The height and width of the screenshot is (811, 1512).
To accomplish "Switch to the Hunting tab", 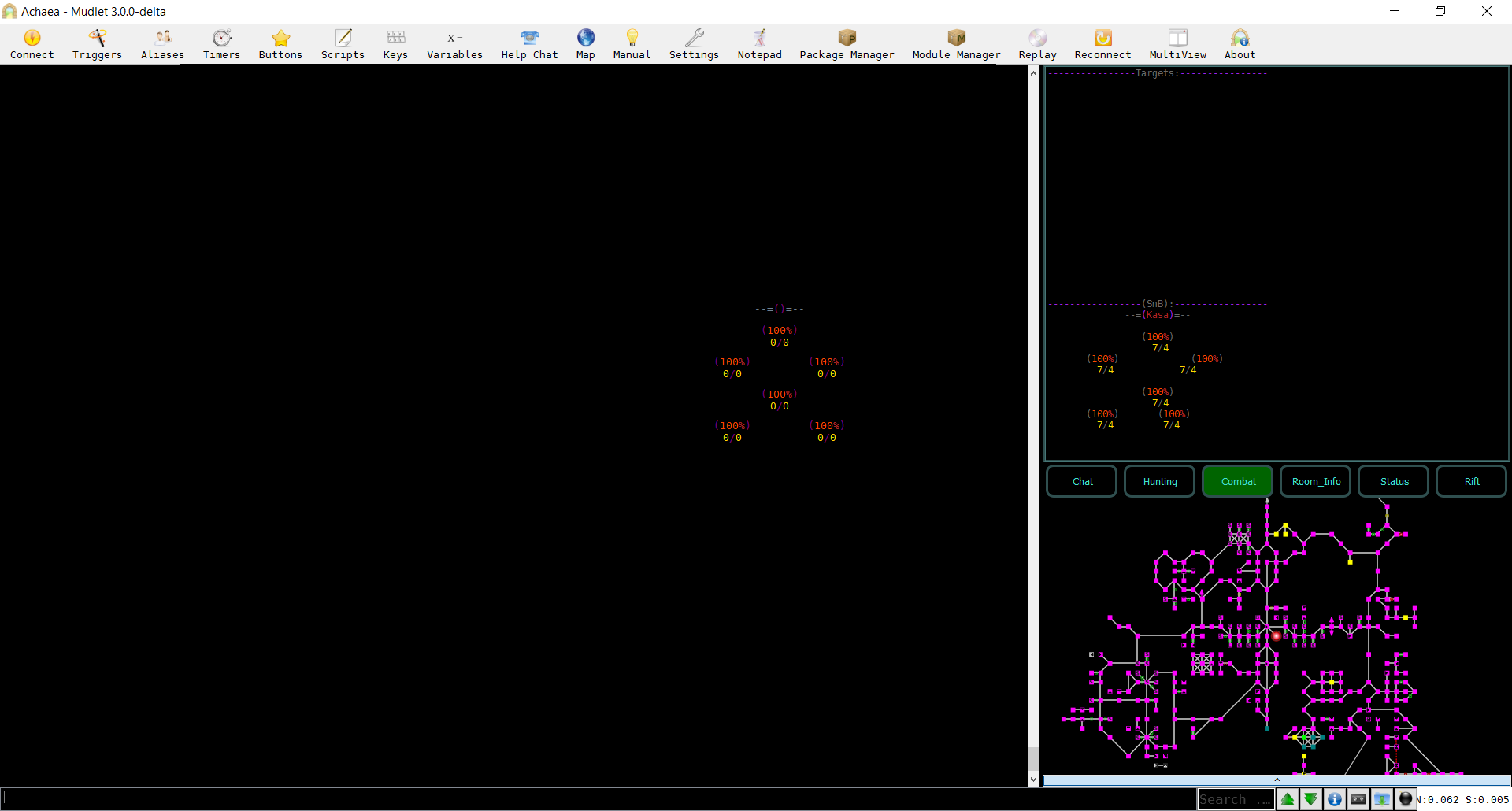I will coord(1160,481).
